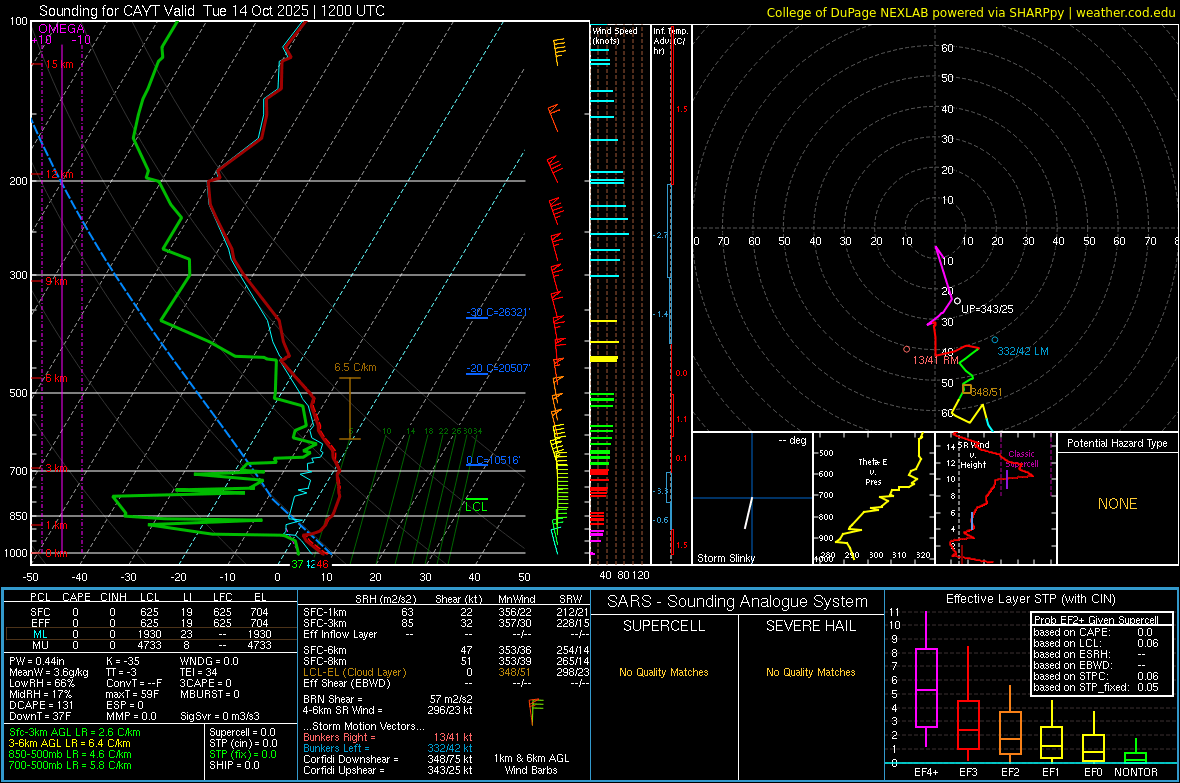
Task: Click 3-6km AGL LR = 6.4 C/km
Action: point(70,743)
